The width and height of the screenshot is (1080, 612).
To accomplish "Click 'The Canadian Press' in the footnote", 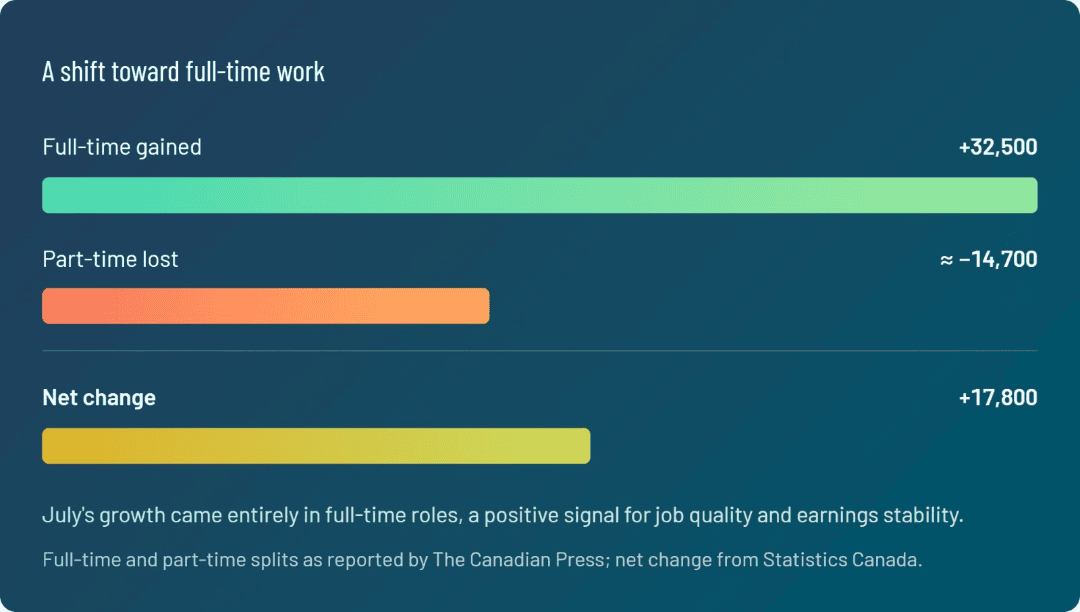I will coord(519,560).
